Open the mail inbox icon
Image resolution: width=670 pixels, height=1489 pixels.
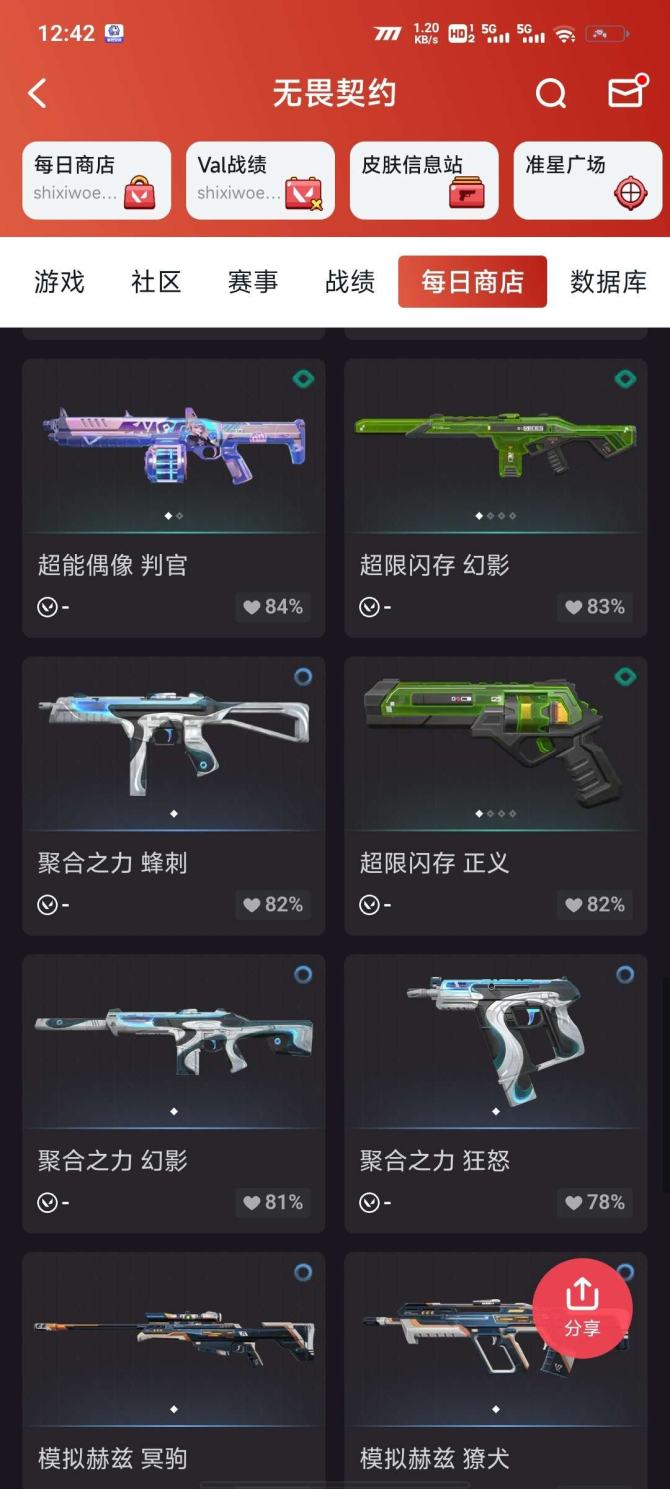coord(626,92)
